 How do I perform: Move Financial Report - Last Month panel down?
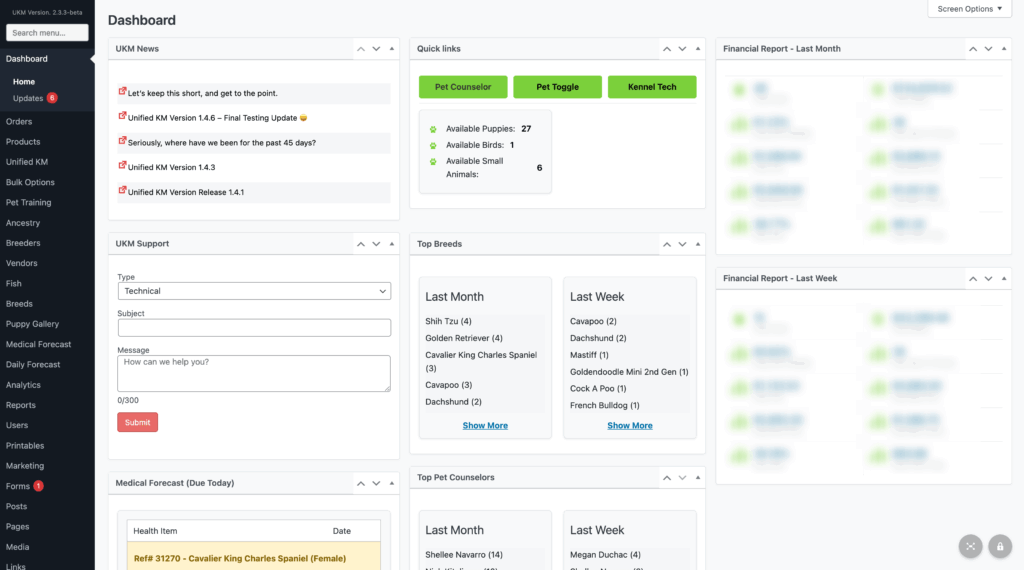coord(989,49)
